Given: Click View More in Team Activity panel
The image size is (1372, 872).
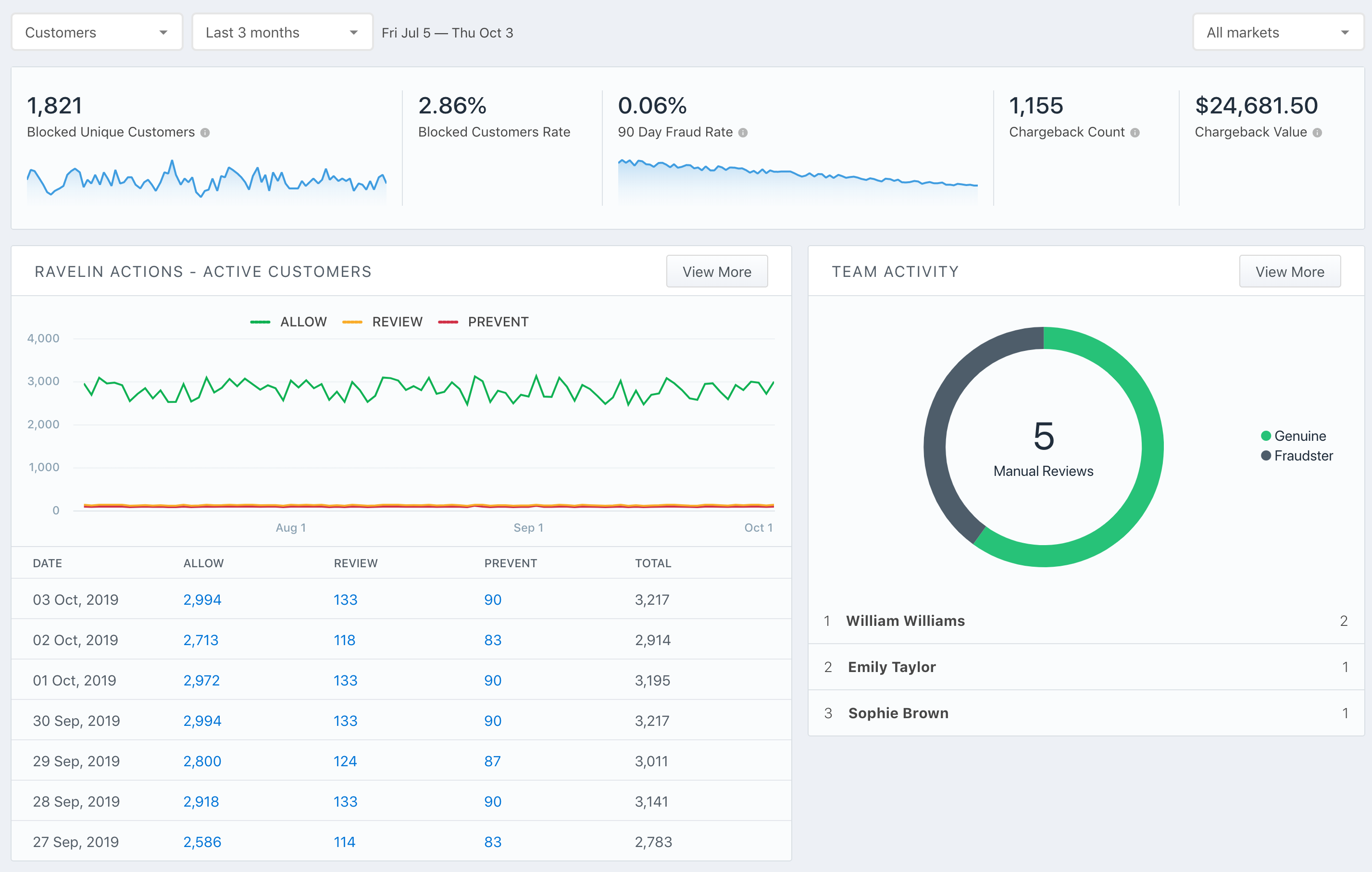Looking at the screenshot, I should tap(1289, 272).
